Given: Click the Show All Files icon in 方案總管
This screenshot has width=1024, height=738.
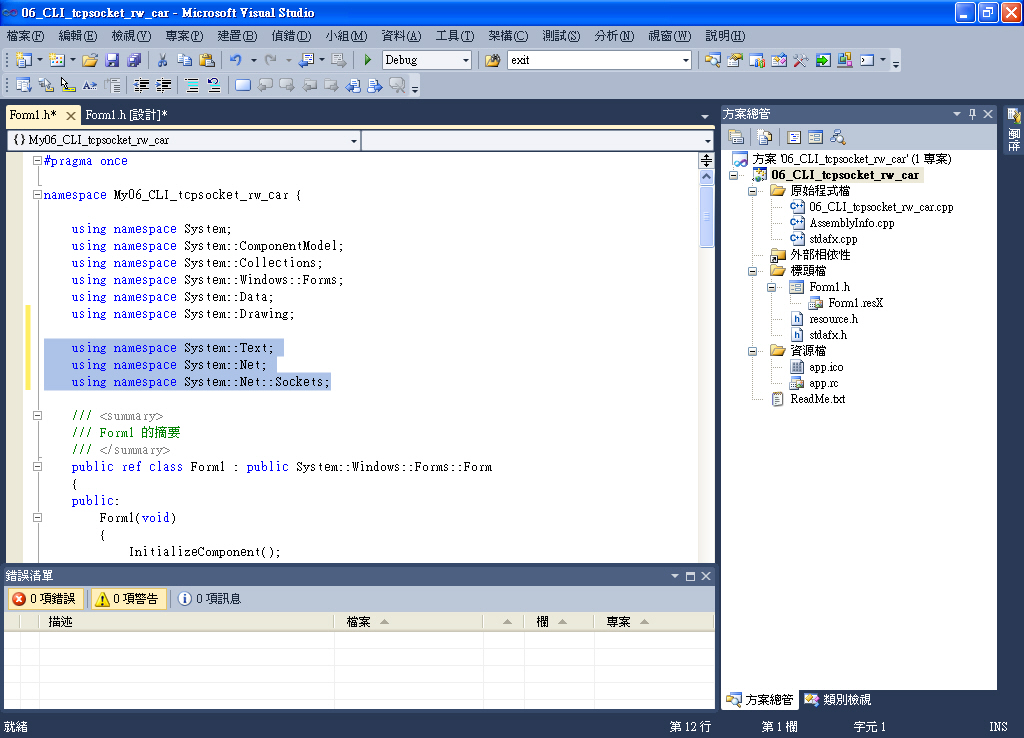Looking at the screenshot, I should click(765, 136).
